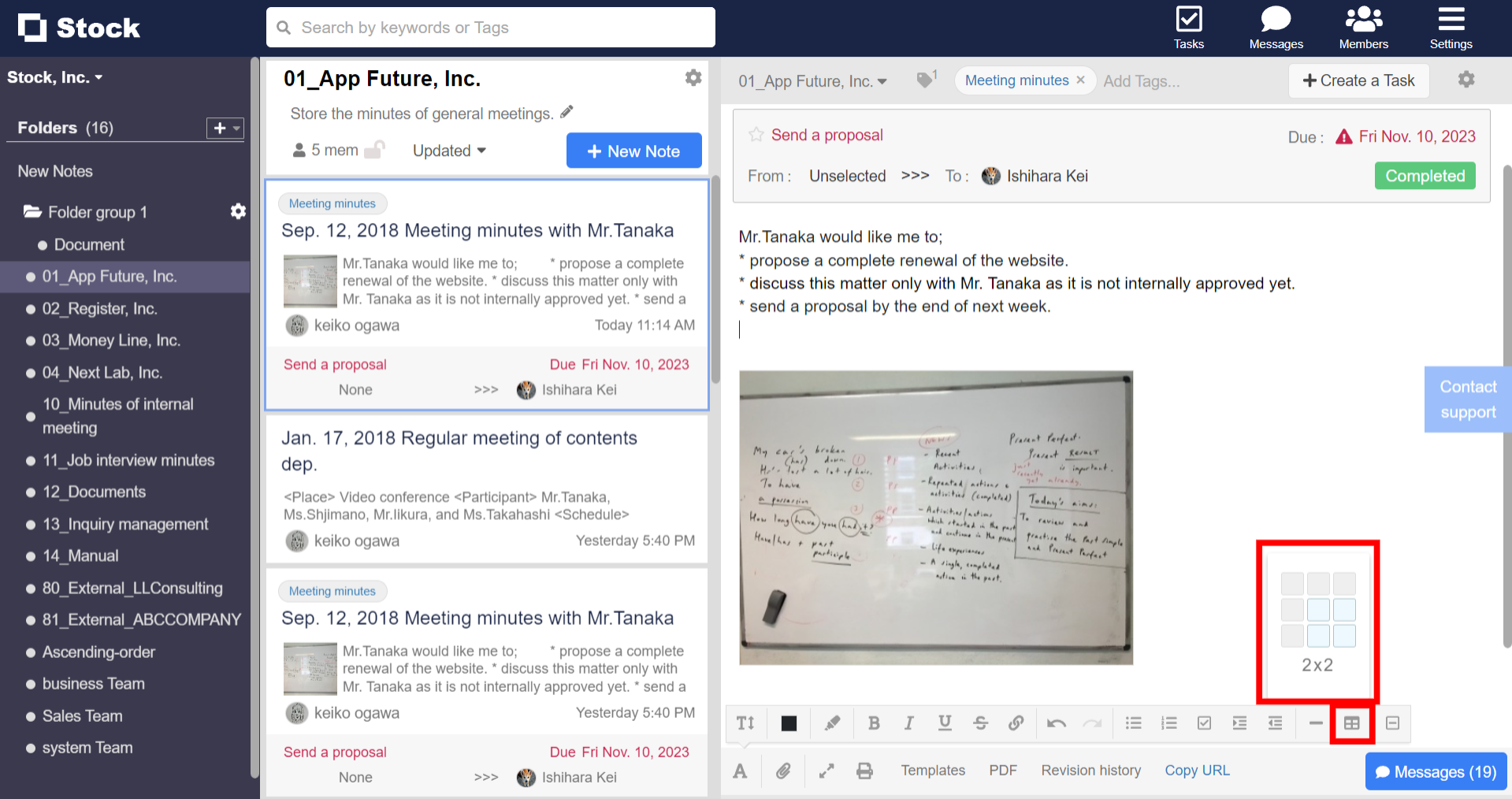Toggle the Completed task status button
The image size is (1512, 799).
[x=1425, y=176]
